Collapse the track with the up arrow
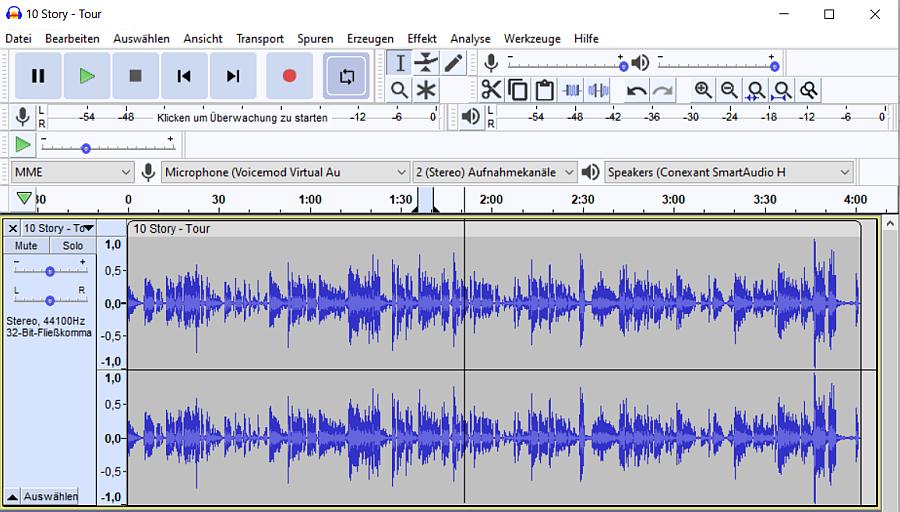This screenshot has height=512, width=900. pyautogui.click(x=12, y=497)
